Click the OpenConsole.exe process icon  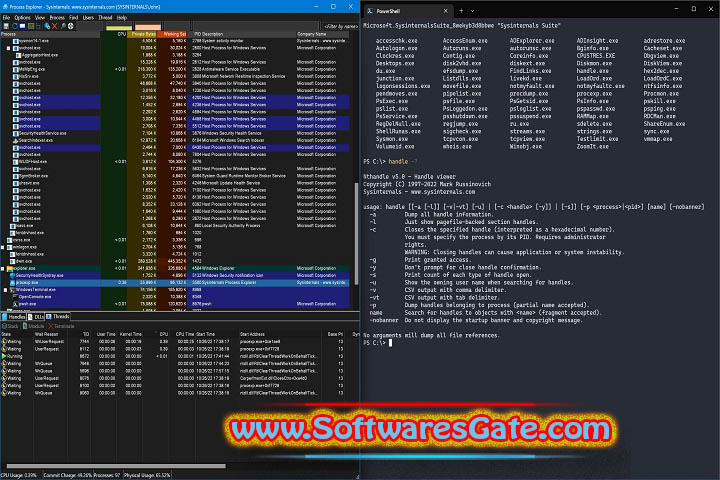(16, 297)
